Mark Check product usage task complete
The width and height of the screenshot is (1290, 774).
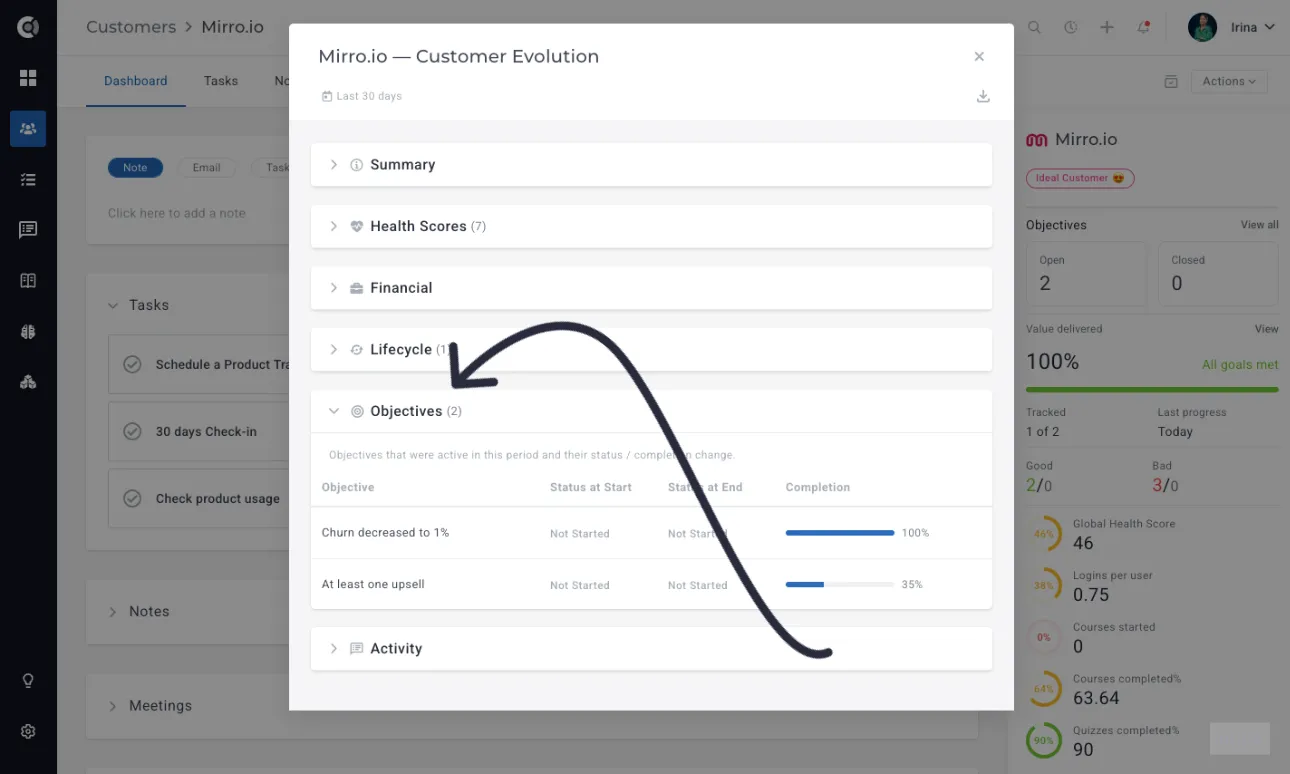coord(132,498)
